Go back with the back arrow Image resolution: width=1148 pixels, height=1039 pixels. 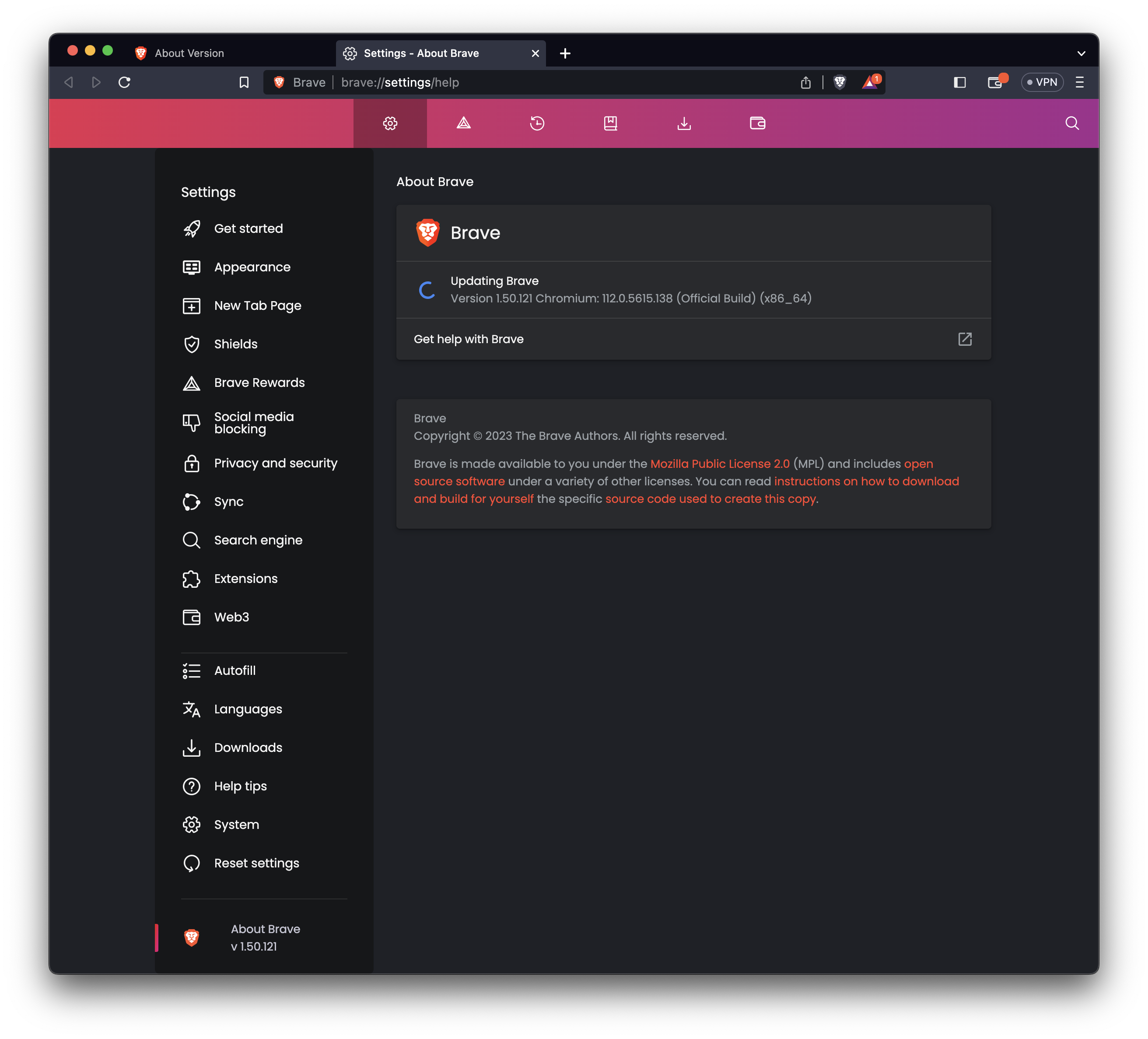[x=69, y=82]
